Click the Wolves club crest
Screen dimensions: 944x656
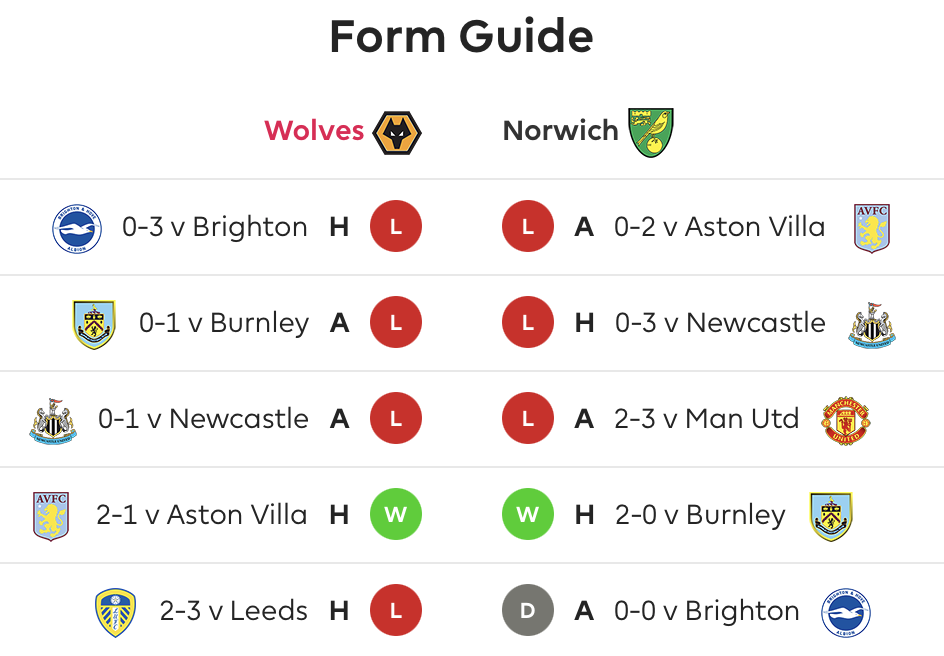point(397,133)
